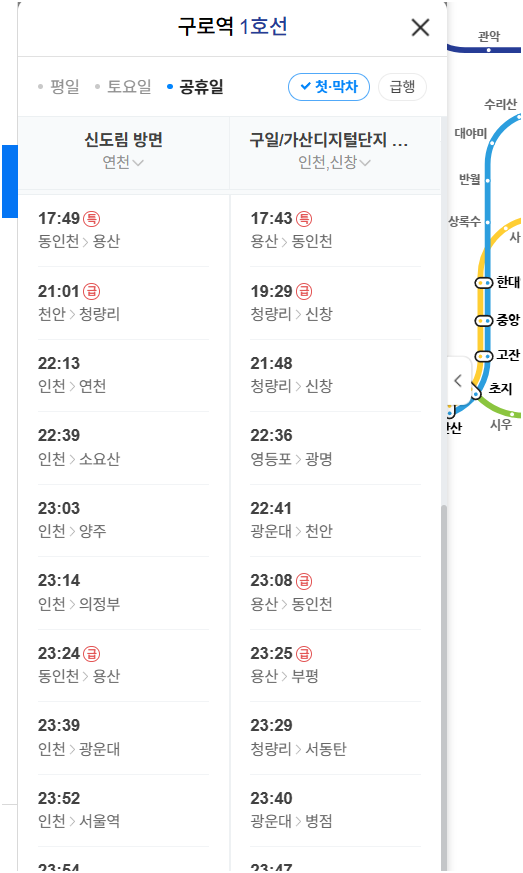This screenshot has height=873, width=523.
Task: Select 한대 station icon on the map
Action: tap(483, 283)
